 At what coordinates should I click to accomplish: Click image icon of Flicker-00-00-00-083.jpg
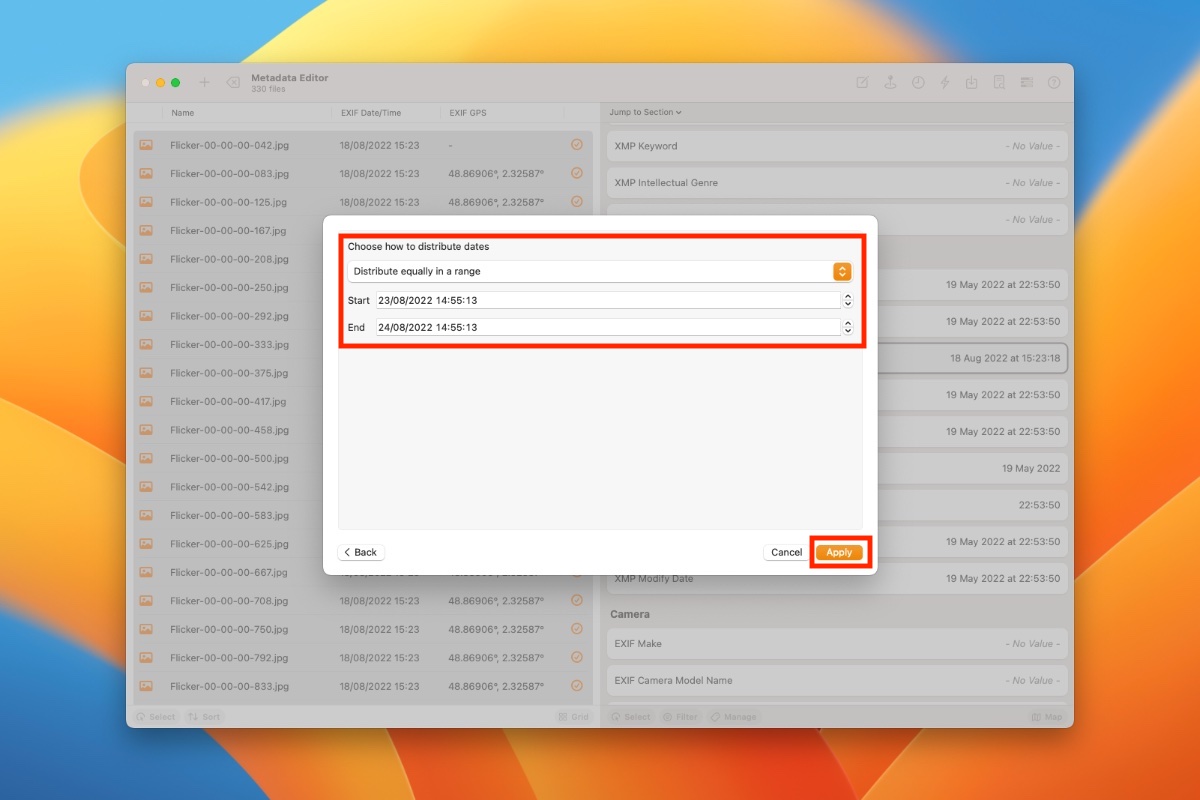tap(146, 173)
